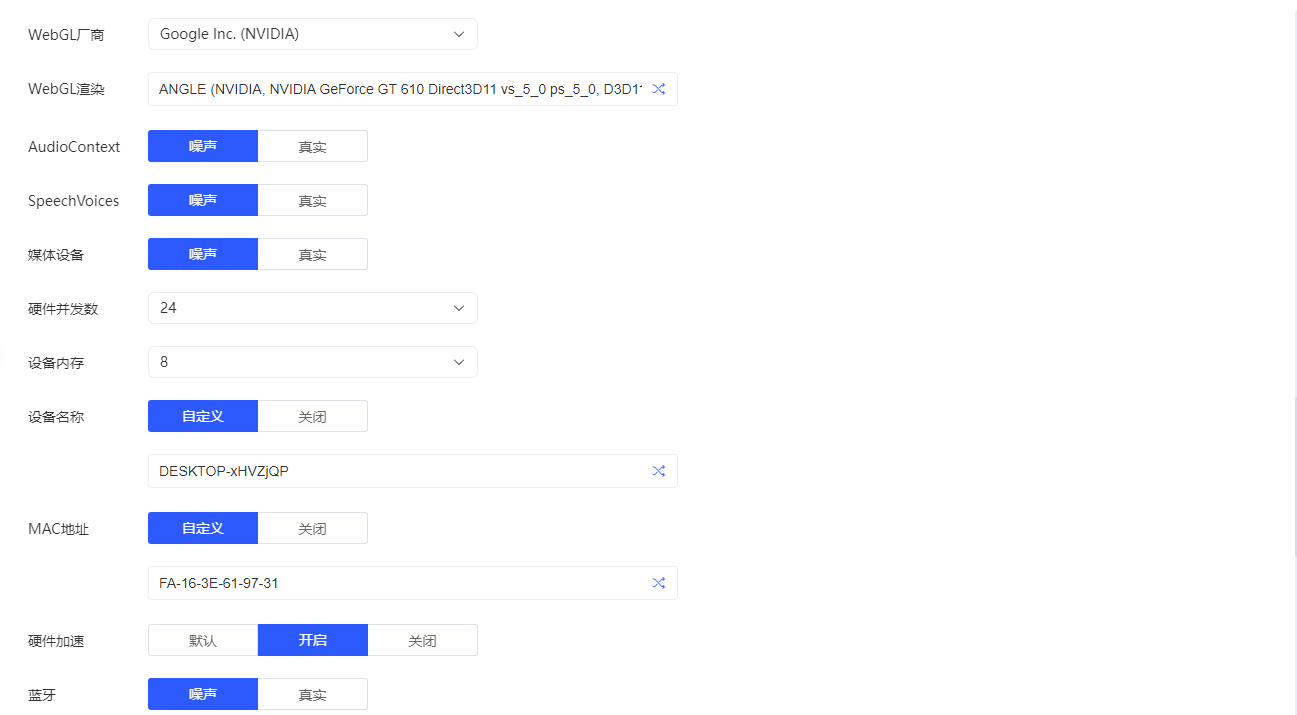Click the FA-16-3E-61-97-31 MAC address field
Screen dimensions: 1297x715
400,583
